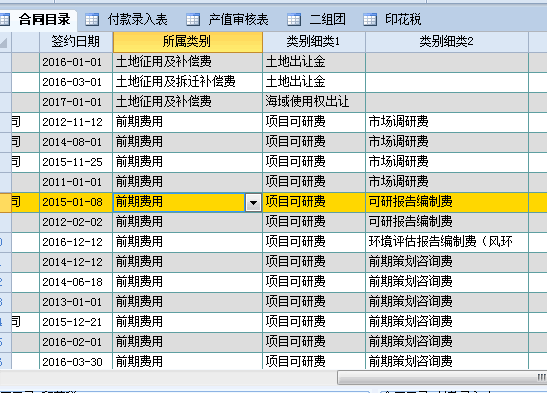Select the 2017-01-01 date cell
Image resolution: width=547 pixels, height=393 pixels.
click(76, 102)
